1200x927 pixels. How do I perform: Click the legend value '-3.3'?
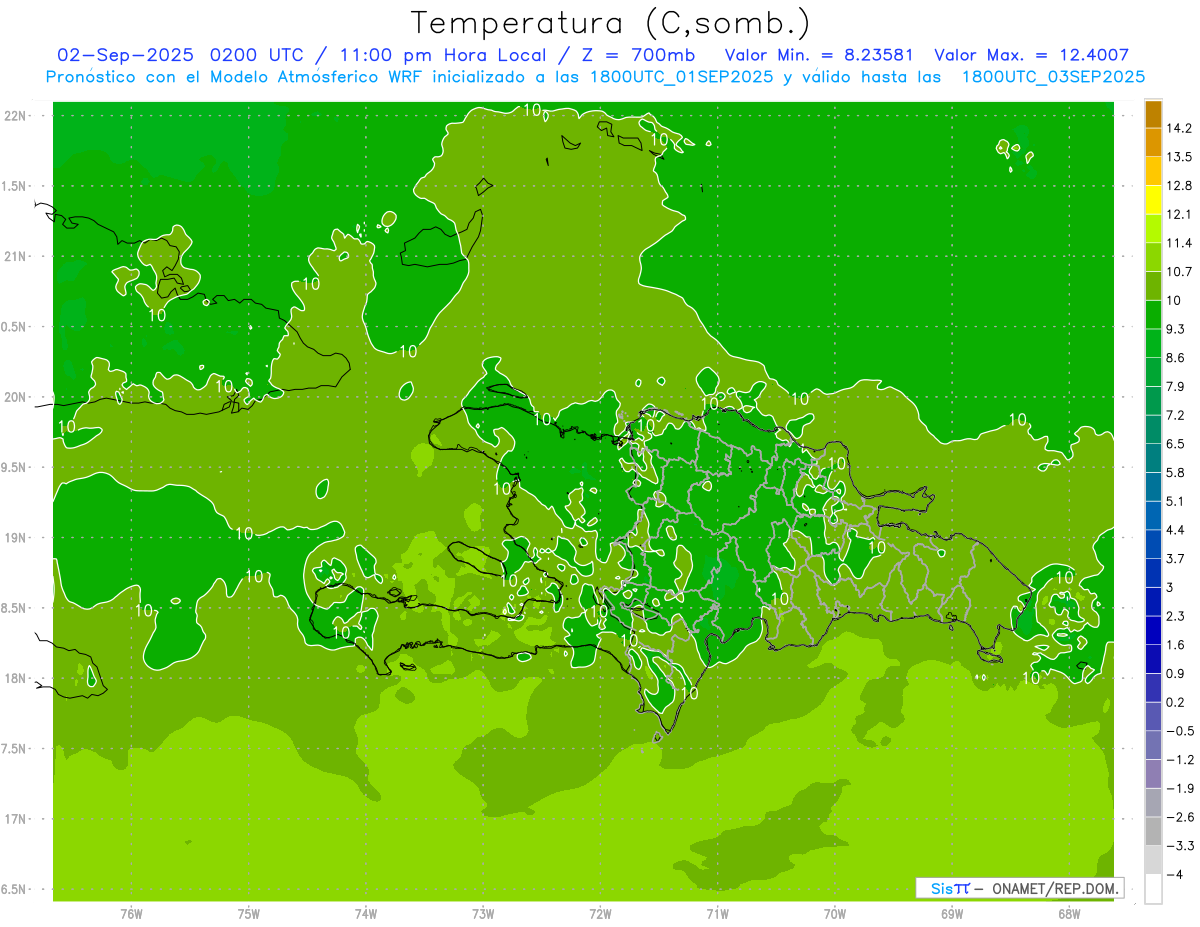click(1180, 846)
